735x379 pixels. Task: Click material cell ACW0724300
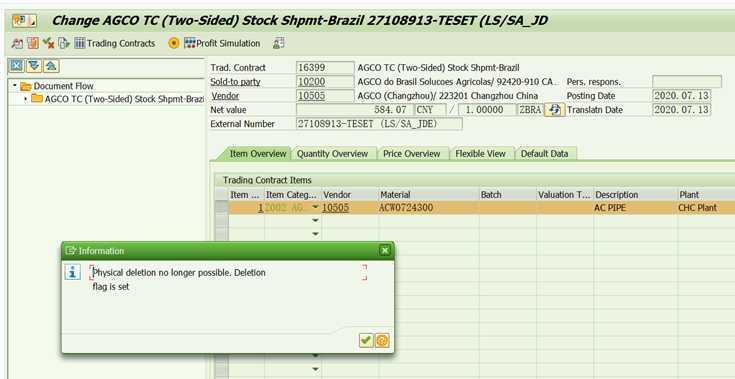[x=428, y=208]
